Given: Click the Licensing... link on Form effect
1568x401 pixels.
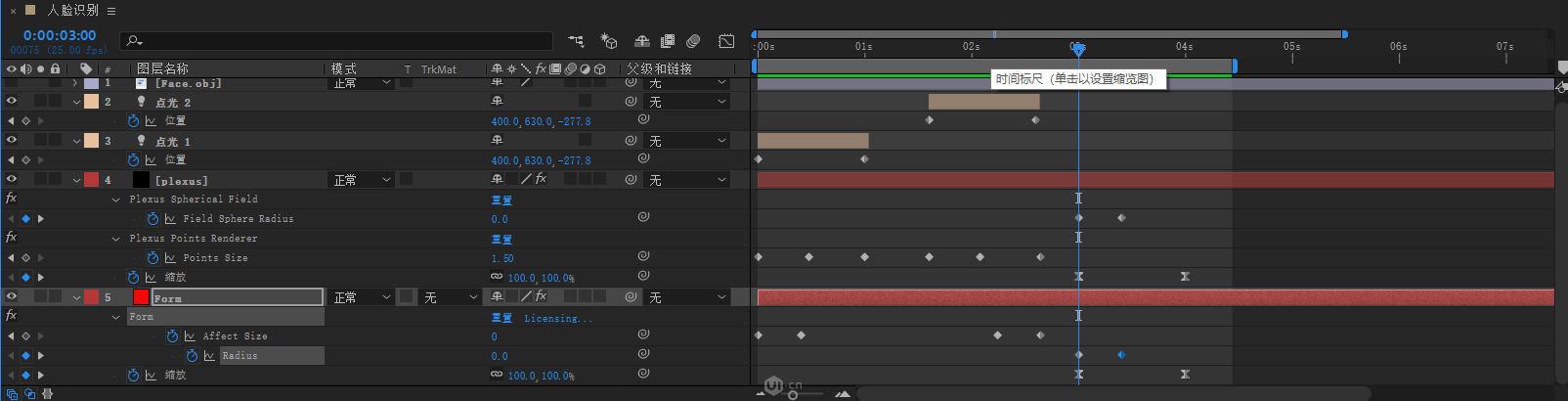Looking at the screenshot, I should 557,318.
